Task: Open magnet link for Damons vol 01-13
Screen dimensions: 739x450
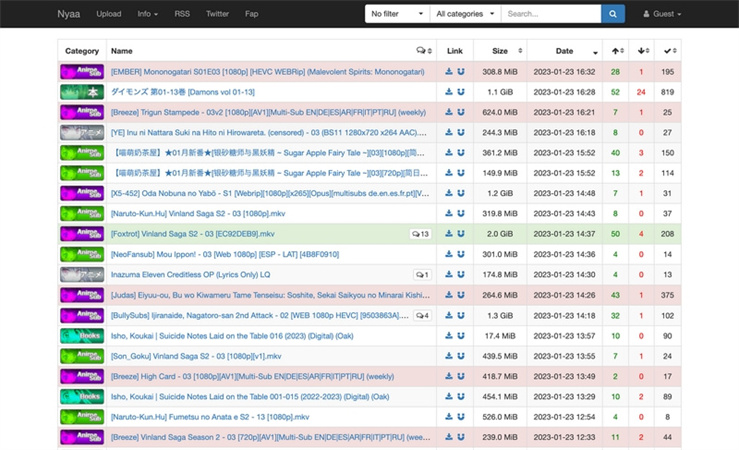Action: click(x=461, y=92)
